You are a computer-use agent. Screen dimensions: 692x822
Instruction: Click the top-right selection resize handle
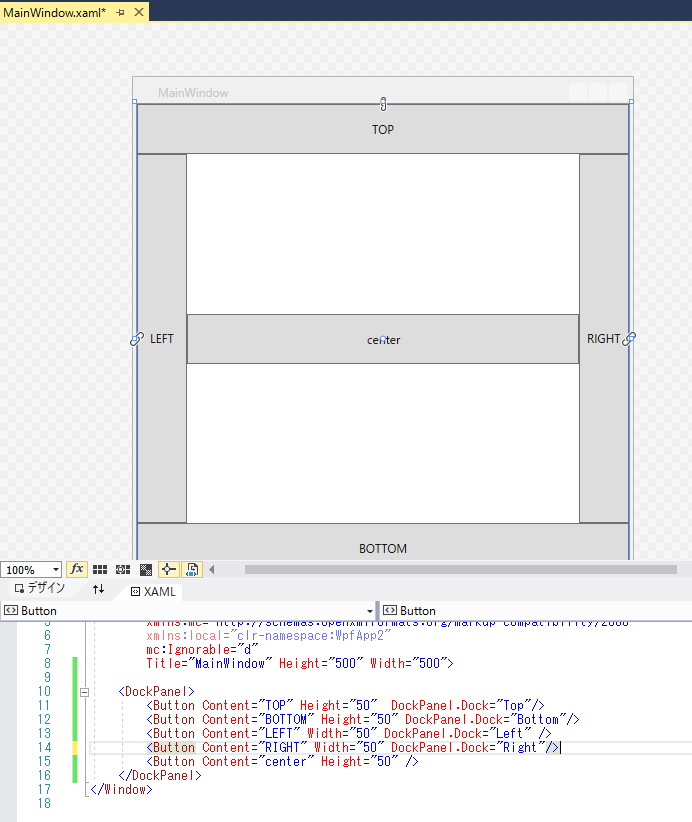point(631,102)
